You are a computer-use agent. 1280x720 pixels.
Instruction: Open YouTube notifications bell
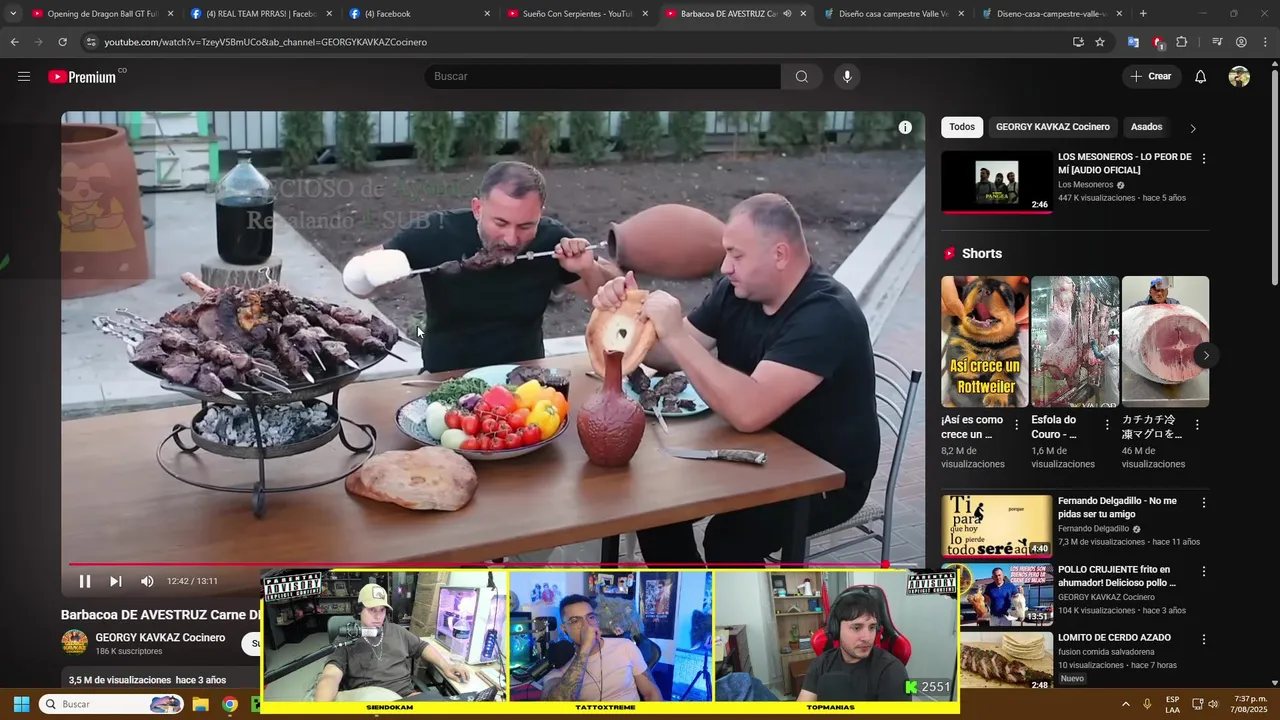pyautogui.click(x=1201, y=76)
